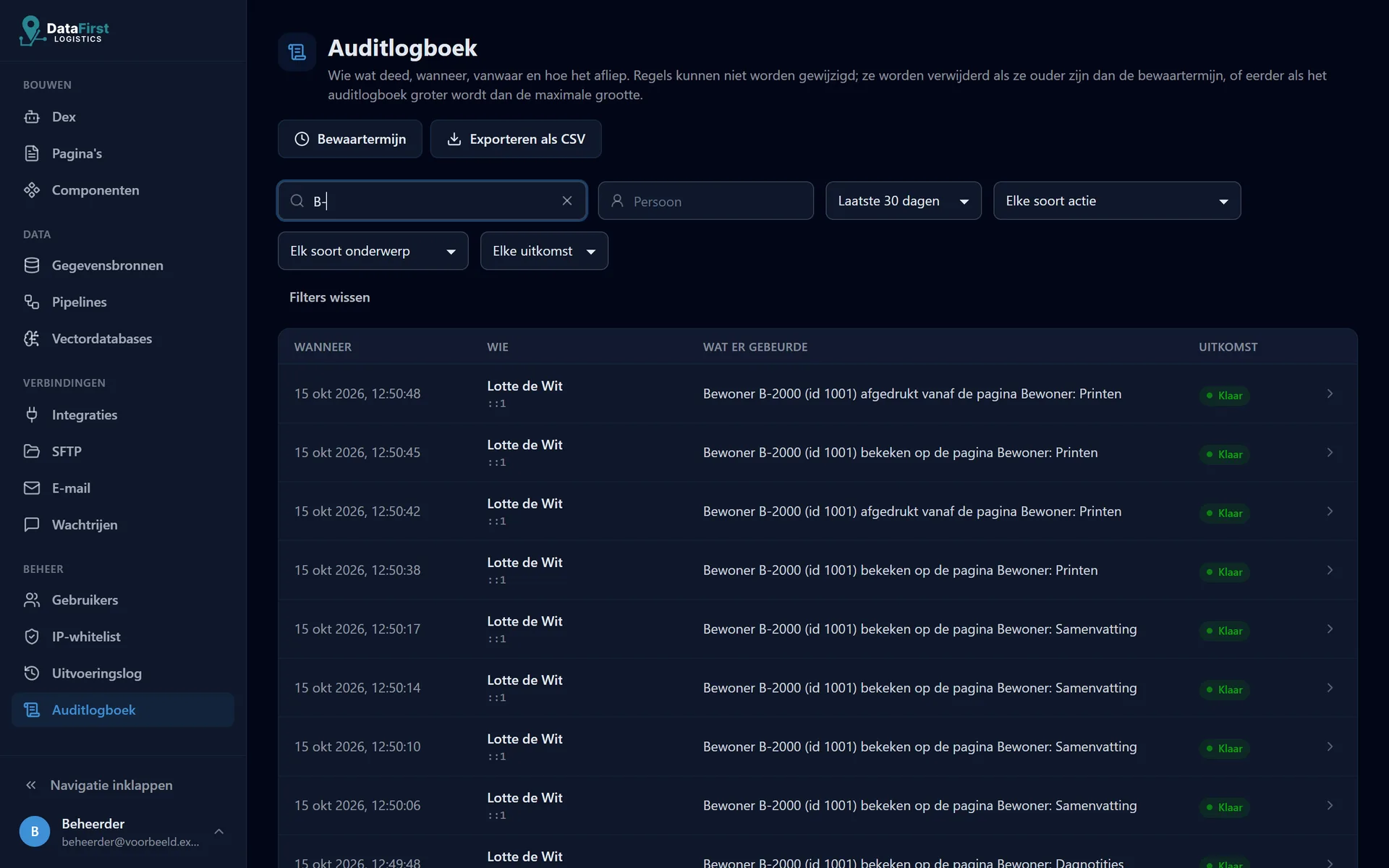Expand the 12:50:48 log row chevron
The width and height of the screenshot is (1389, 868).
(x=1330, y=394)
